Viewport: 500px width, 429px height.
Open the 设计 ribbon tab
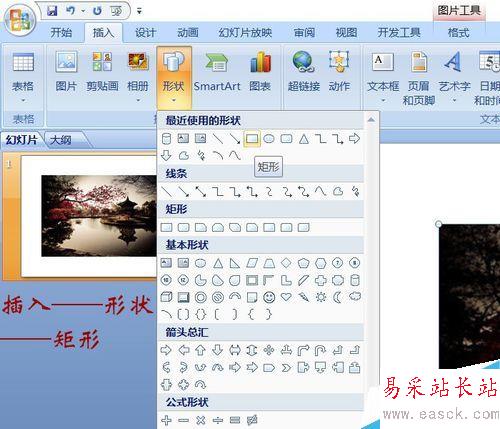[x=145, y=33]
